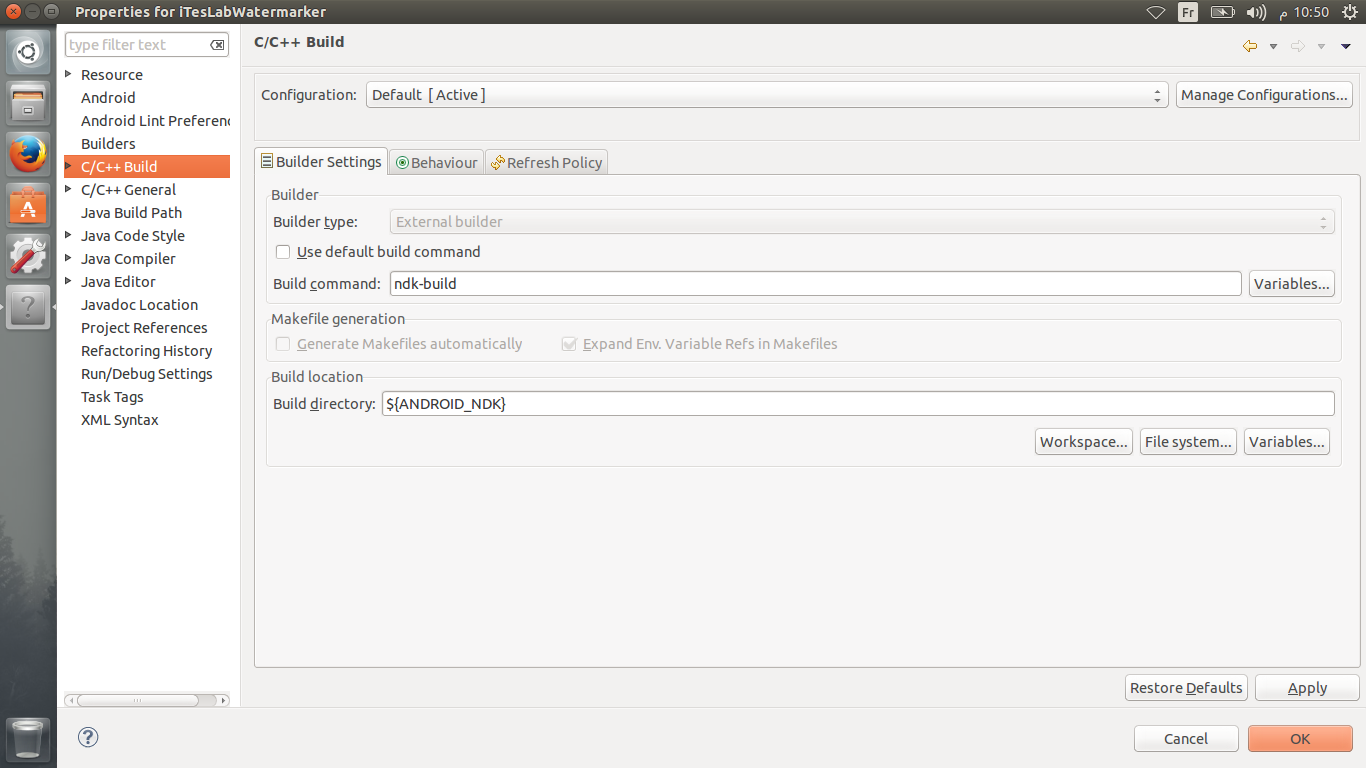
Task: Open System Settings from the launcher
Action: click(x=28, y=256)
